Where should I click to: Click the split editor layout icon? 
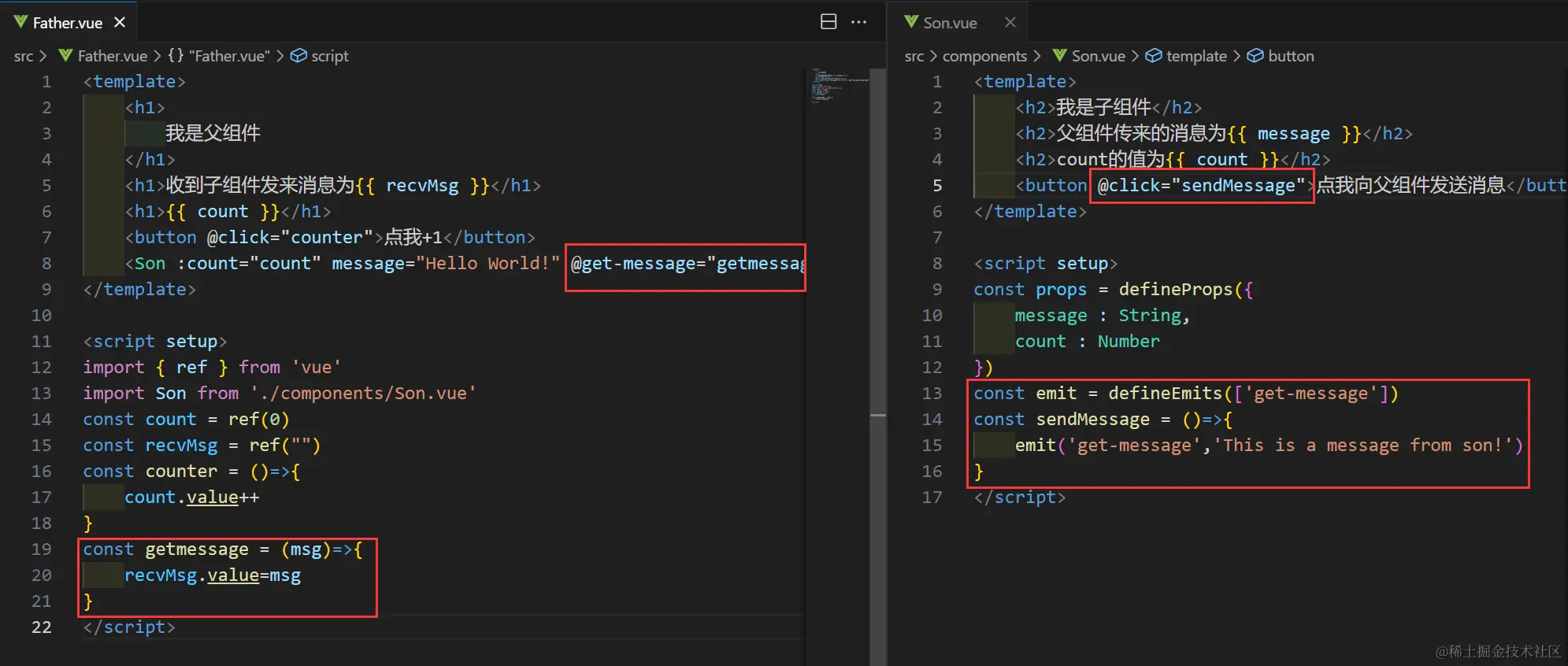[x=828, y=22]
